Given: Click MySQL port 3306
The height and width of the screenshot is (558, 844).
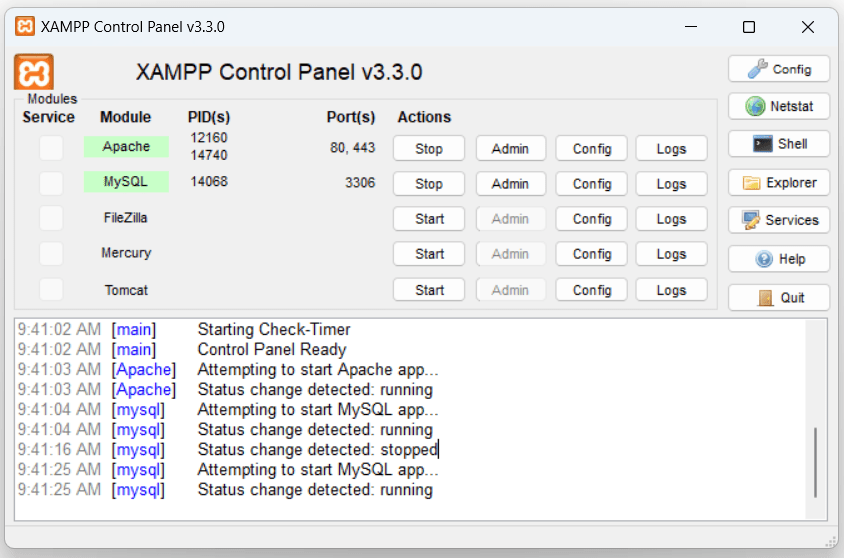Looking at the screenshot, I should pos(360,182).
